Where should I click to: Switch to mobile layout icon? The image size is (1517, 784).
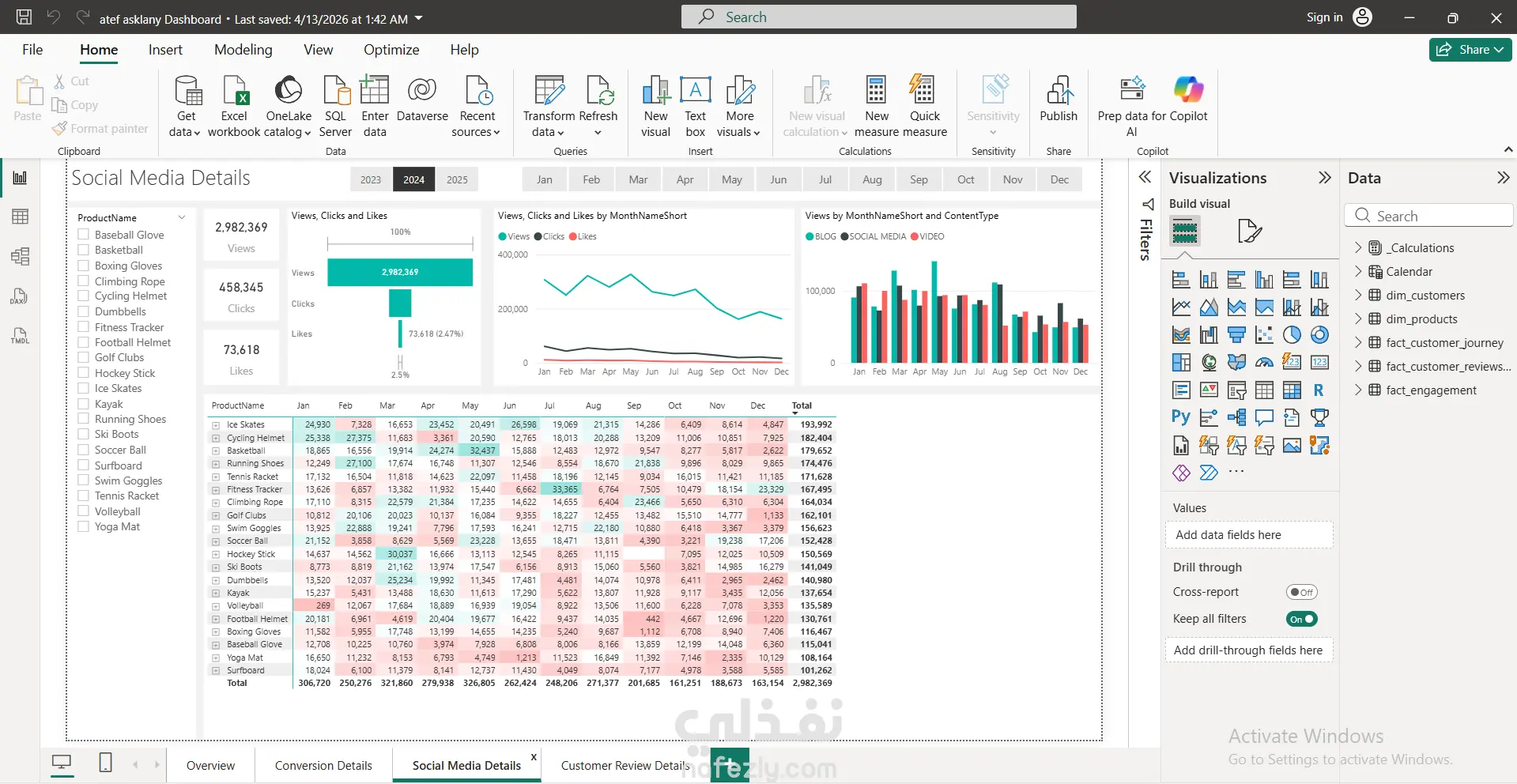pos(105,763)
